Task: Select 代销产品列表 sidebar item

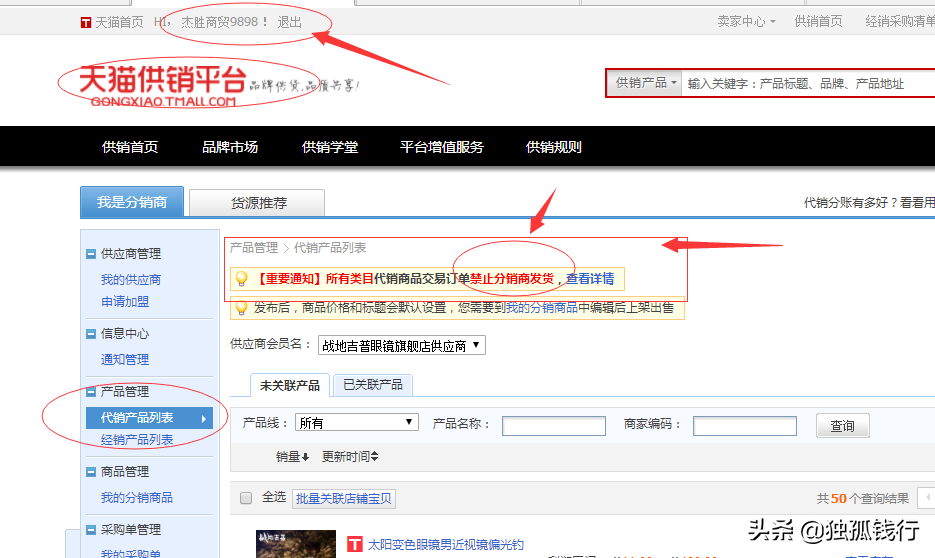Action: coord(149,418)
